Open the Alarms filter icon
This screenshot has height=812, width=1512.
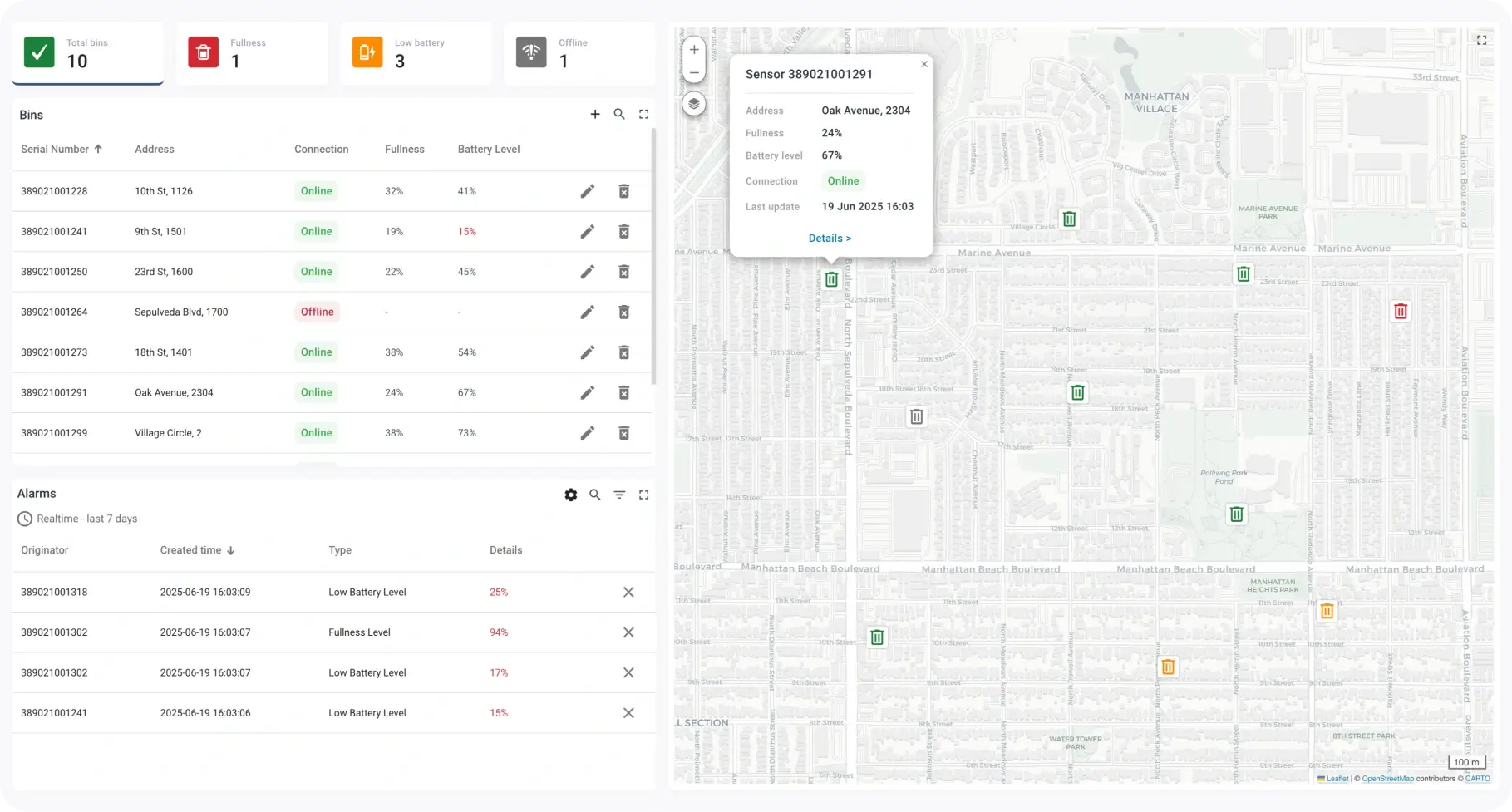619,495
